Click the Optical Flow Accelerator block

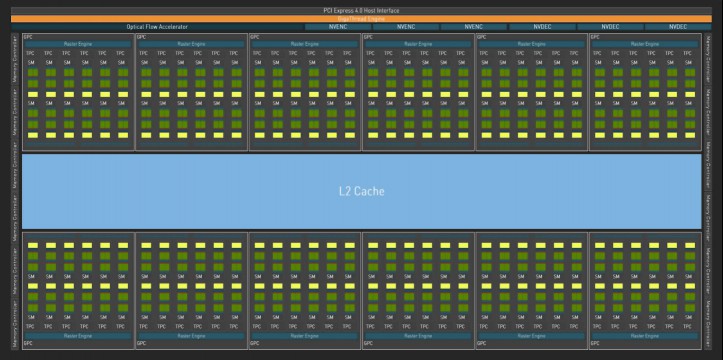tap(157, 27)
